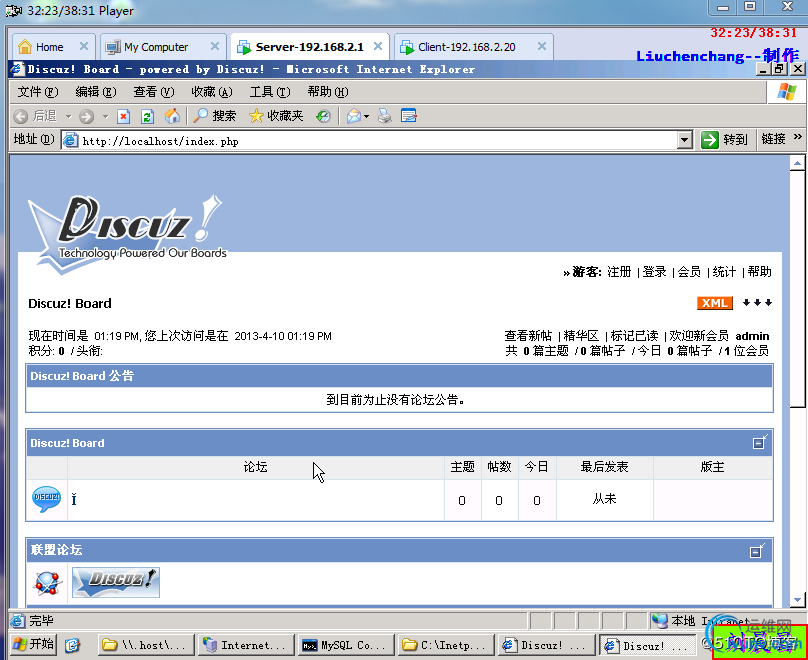The image size is (808, 660).
Task: Click the Home tab house icon
Action: 25,47
